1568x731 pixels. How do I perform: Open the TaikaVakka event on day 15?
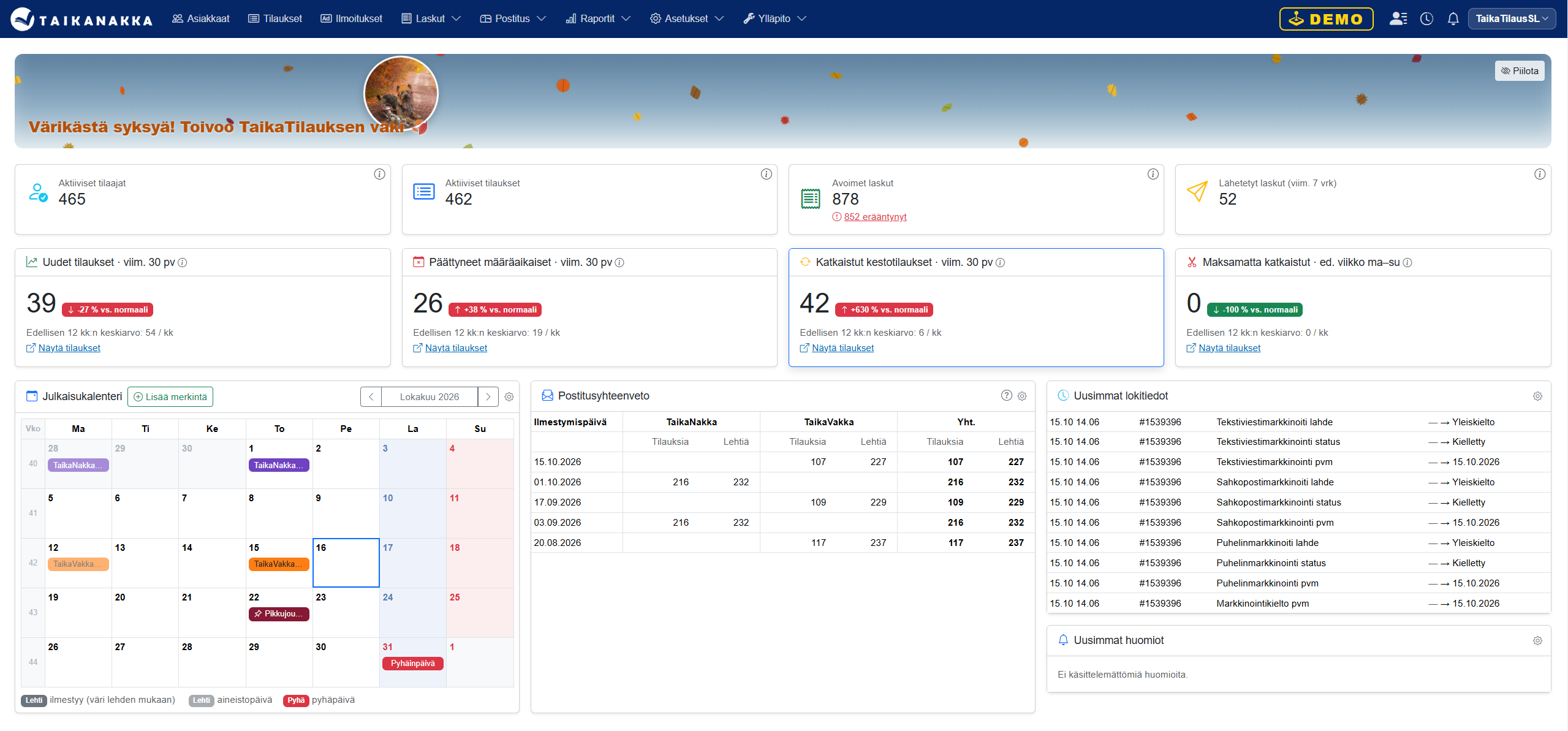[x=279, y=564]
